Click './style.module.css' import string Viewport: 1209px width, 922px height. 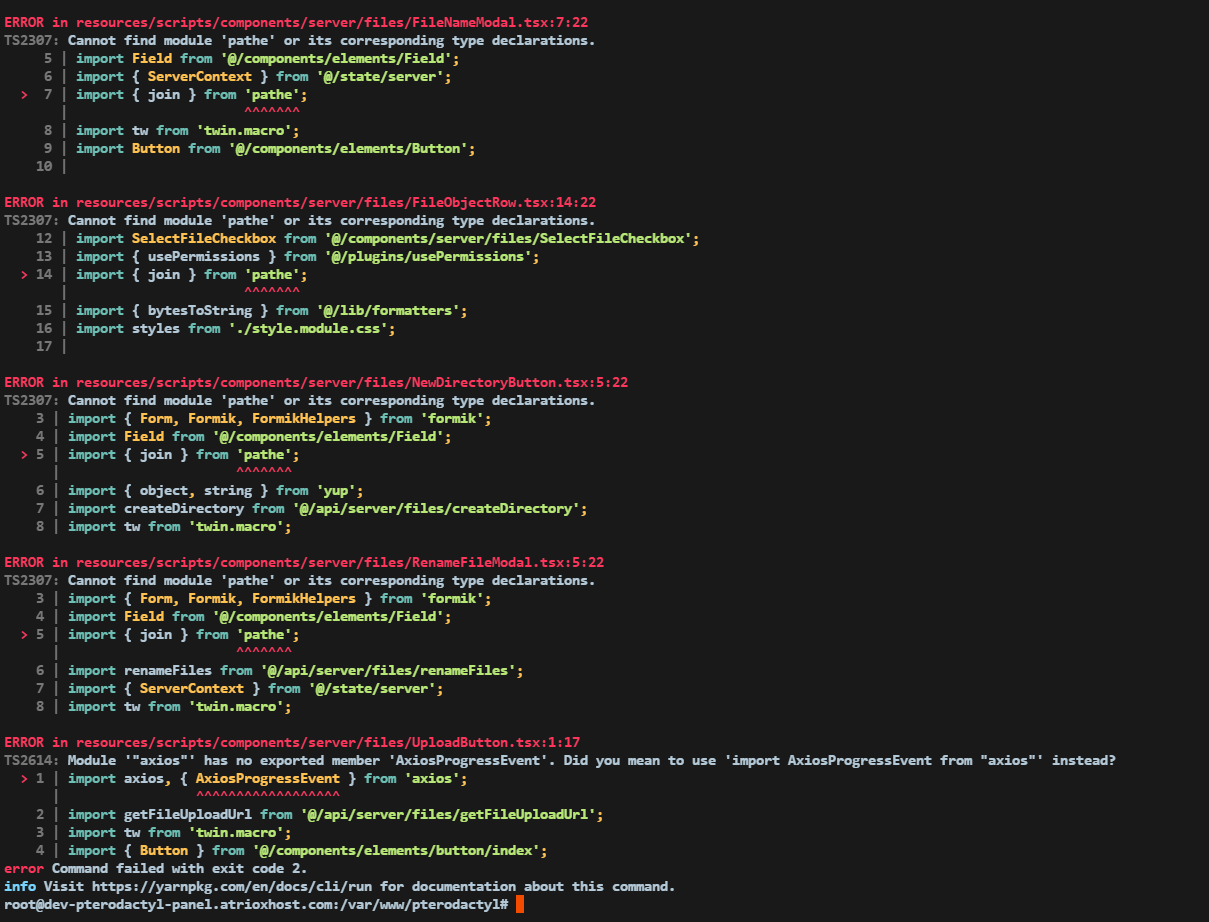pyautogui.click(x=308, y=328)
